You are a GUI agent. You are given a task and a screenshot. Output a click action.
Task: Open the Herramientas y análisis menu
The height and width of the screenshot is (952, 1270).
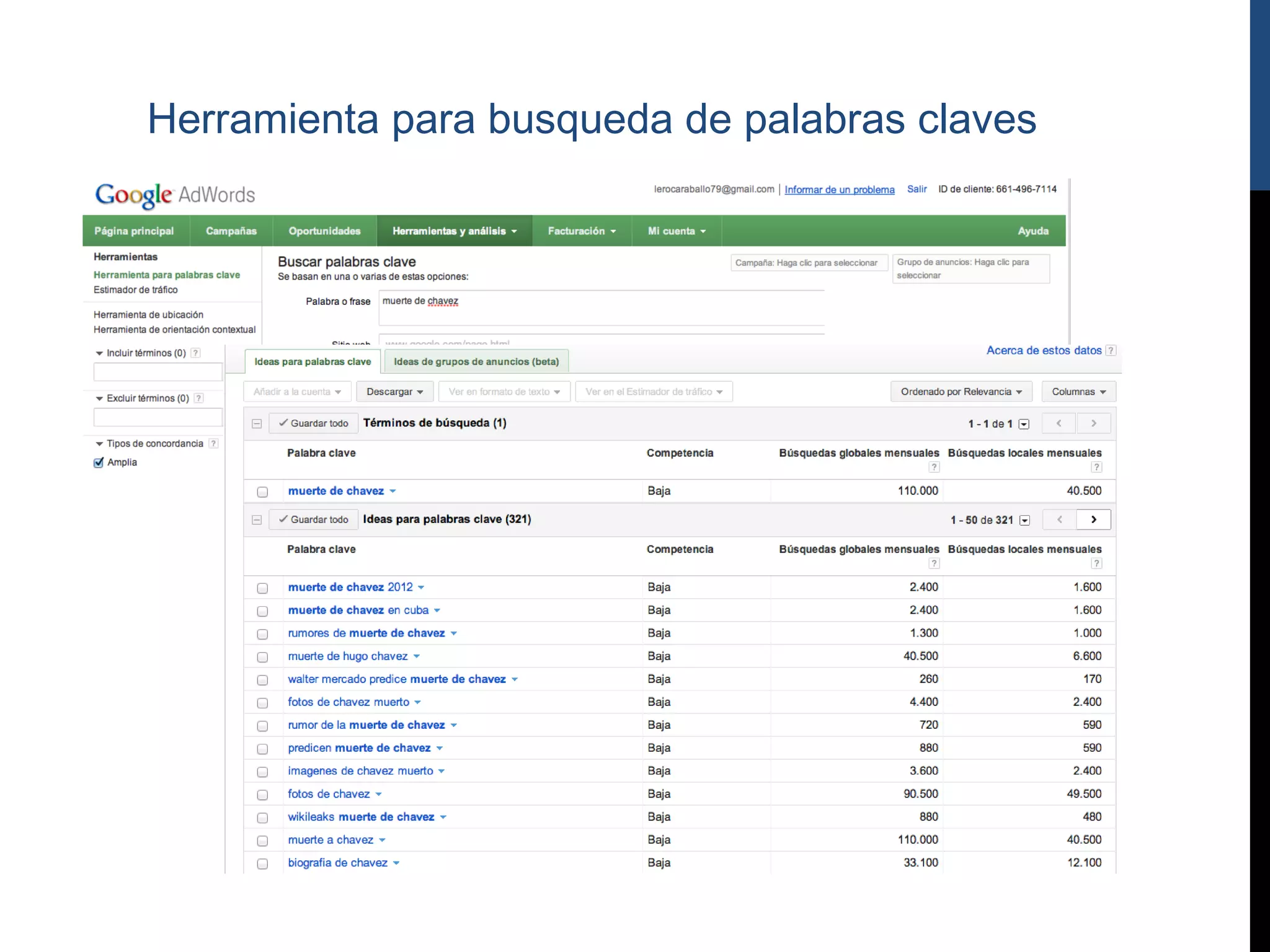[455, 231]
